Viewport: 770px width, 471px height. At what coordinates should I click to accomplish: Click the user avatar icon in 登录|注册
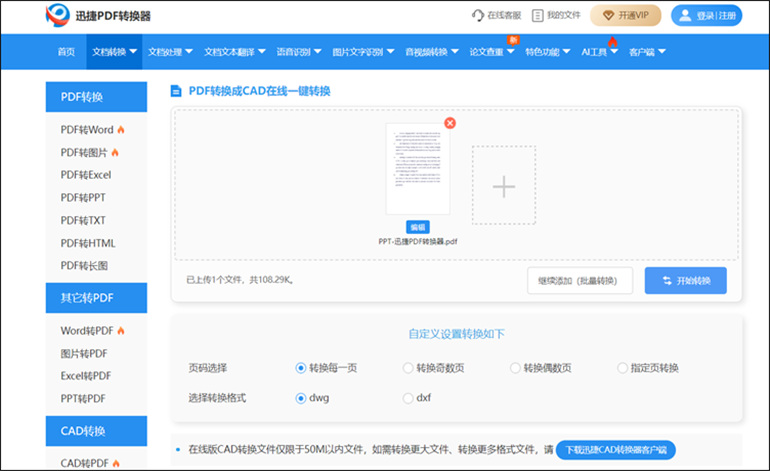pyautogui.click(x=685, y=16)
